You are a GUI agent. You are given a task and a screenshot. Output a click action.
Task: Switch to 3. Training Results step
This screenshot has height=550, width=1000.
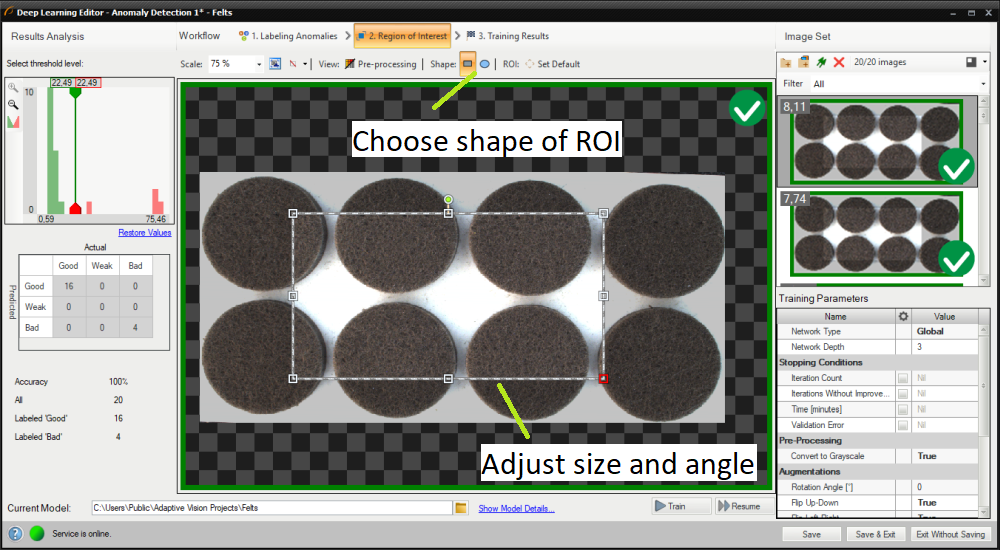pos(507,36)
